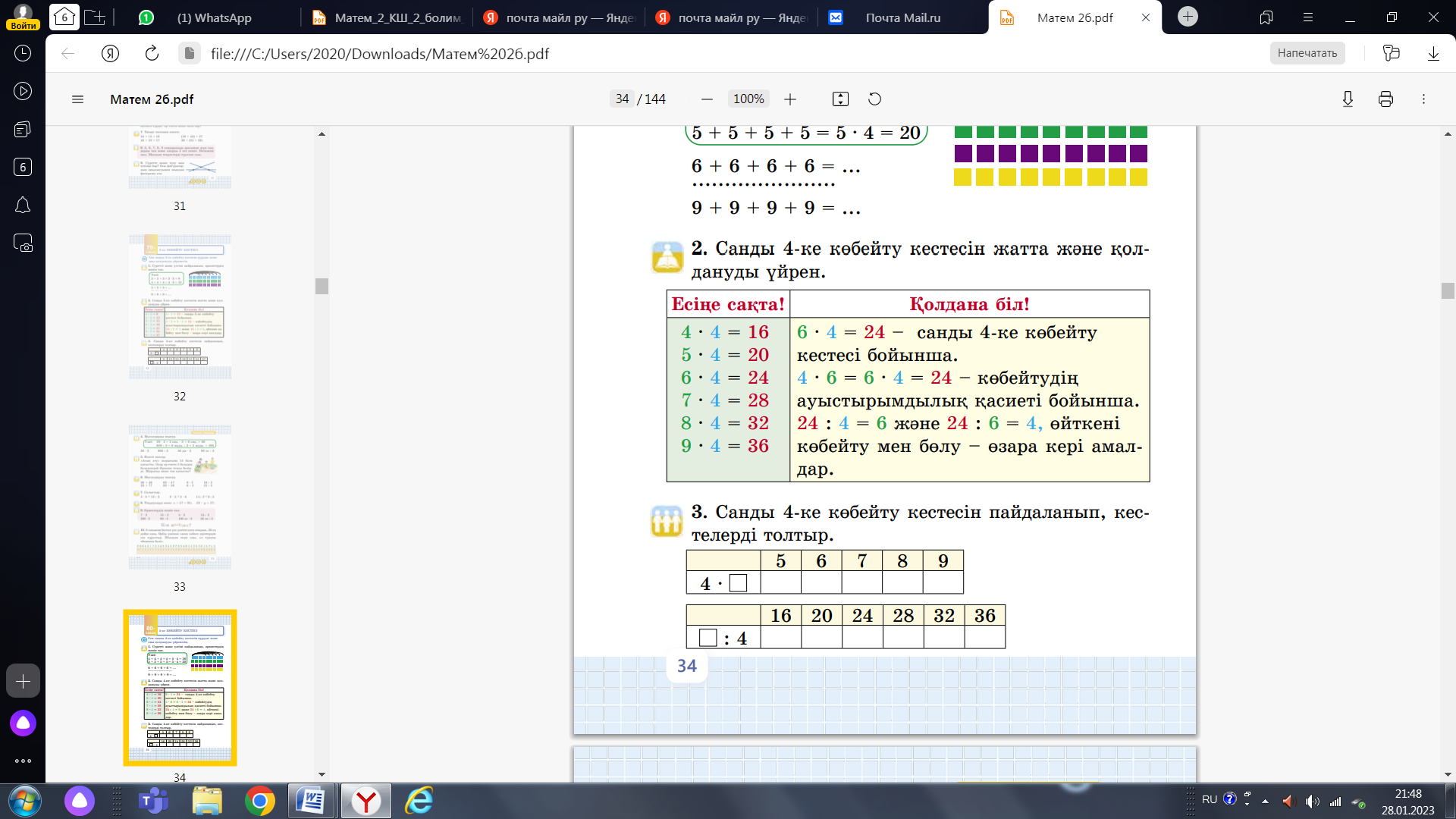Open Google Chrome from the taskbar
This screenshot has height=819, width=1456.
tap(259, 801)
